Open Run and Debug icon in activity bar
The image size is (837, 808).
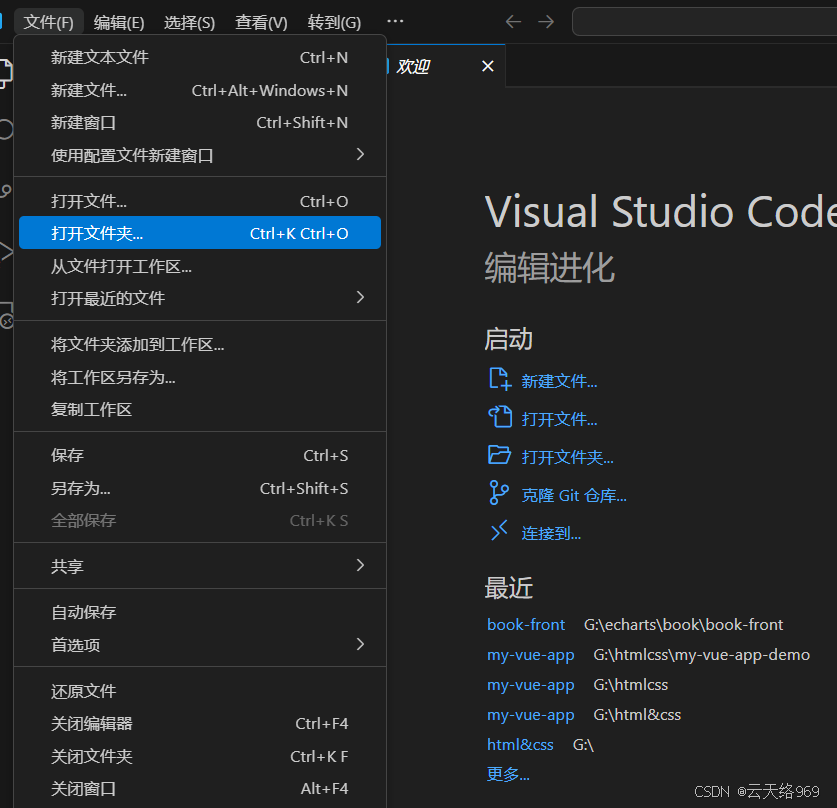coord(5,252)
